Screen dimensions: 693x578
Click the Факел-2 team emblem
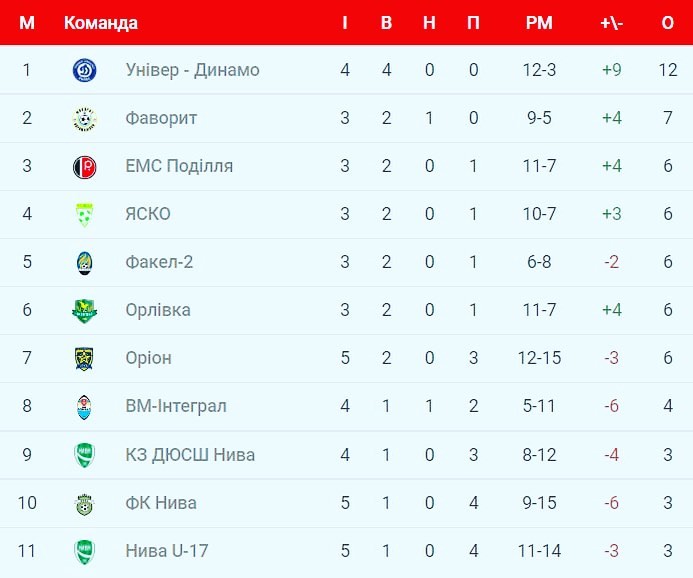click(x=84, y=262)
